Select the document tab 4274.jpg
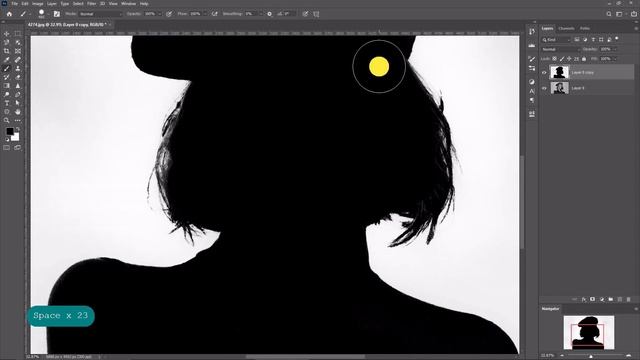 coord(67,24)
